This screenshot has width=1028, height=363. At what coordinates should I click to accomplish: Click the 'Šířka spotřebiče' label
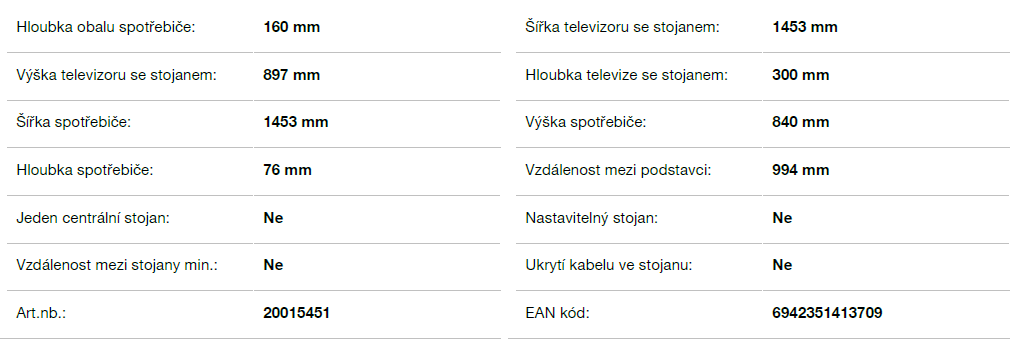click(73, 123)
